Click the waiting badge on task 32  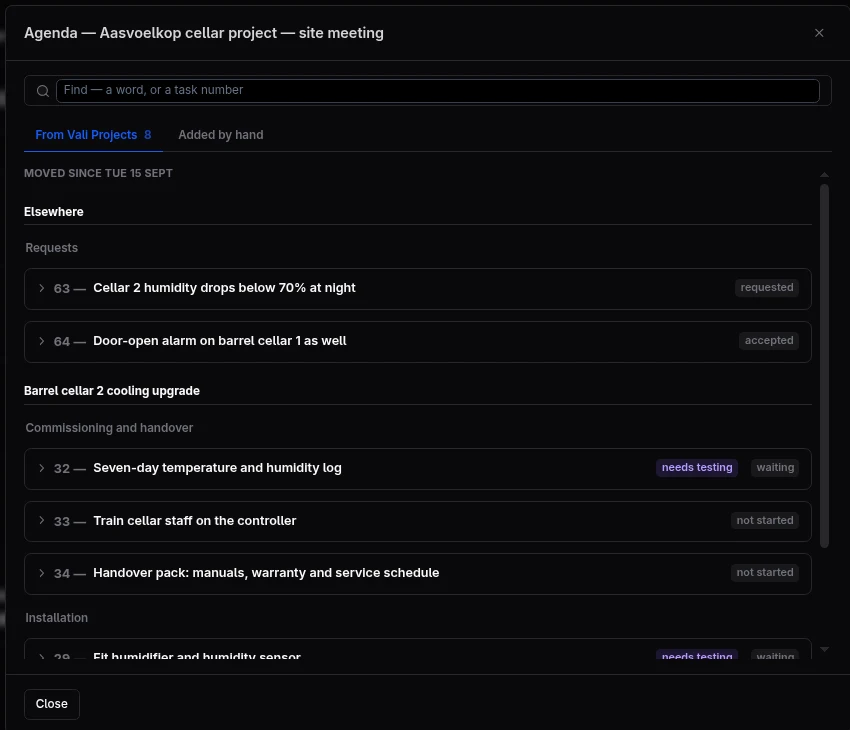[x=775, y=468]
